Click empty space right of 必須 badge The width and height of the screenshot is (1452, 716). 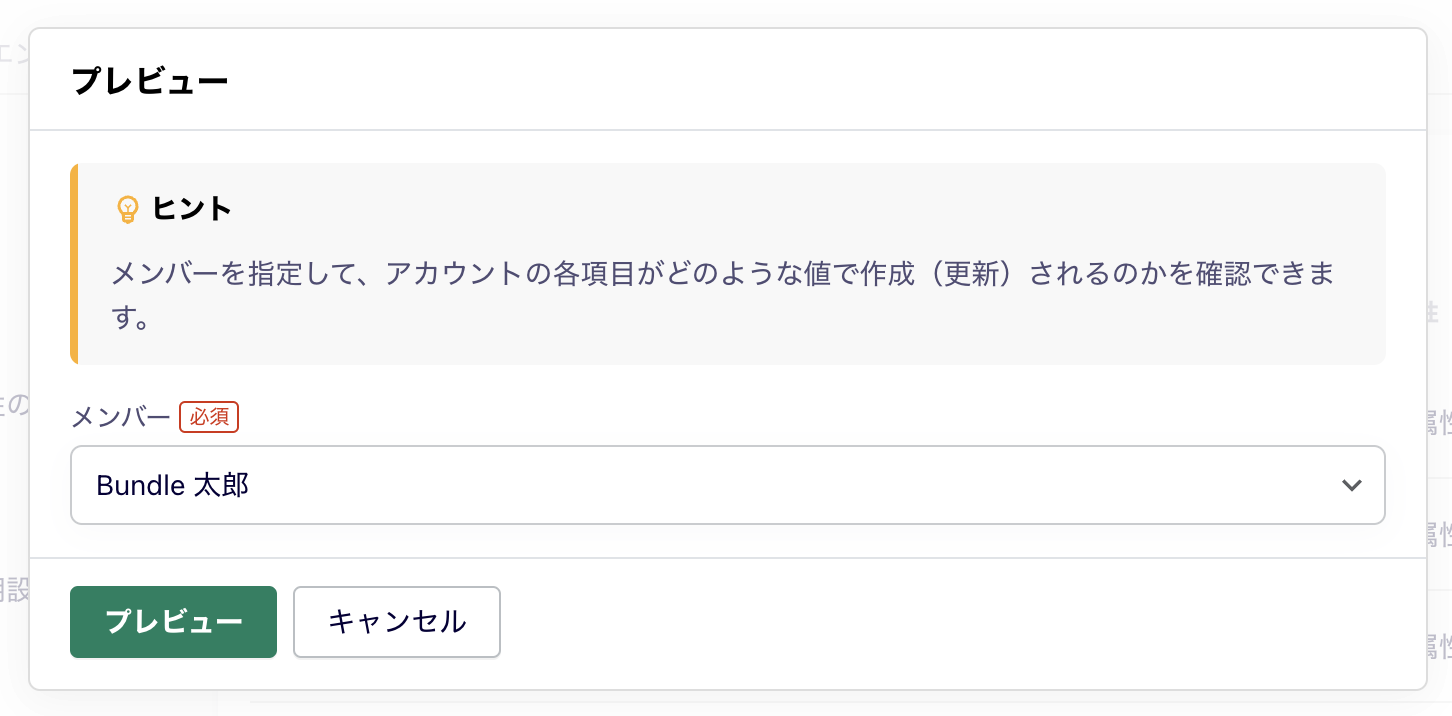(x=800, y=417)
